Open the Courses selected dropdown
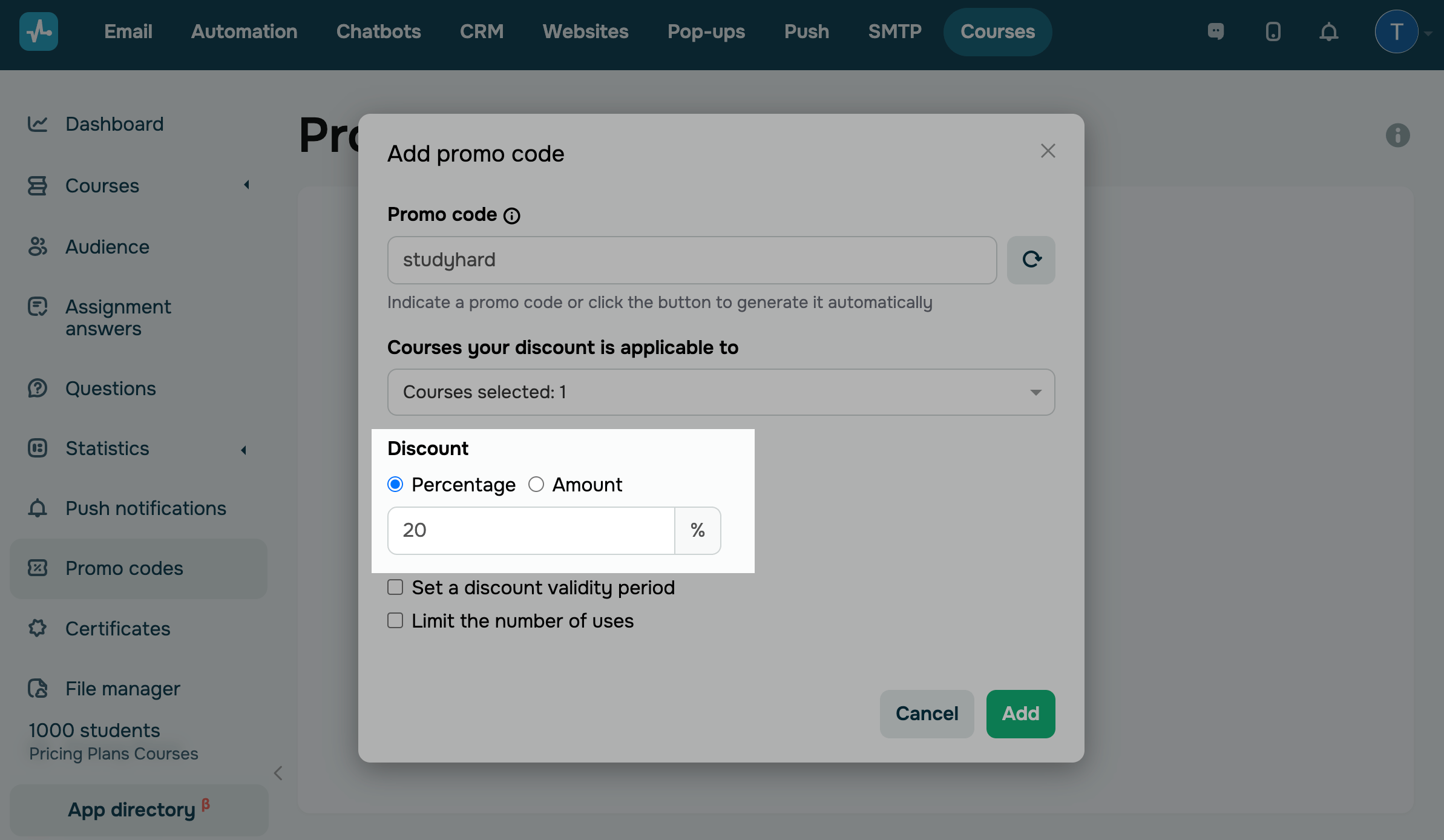1444x840 pixels. tap(721, 392)
